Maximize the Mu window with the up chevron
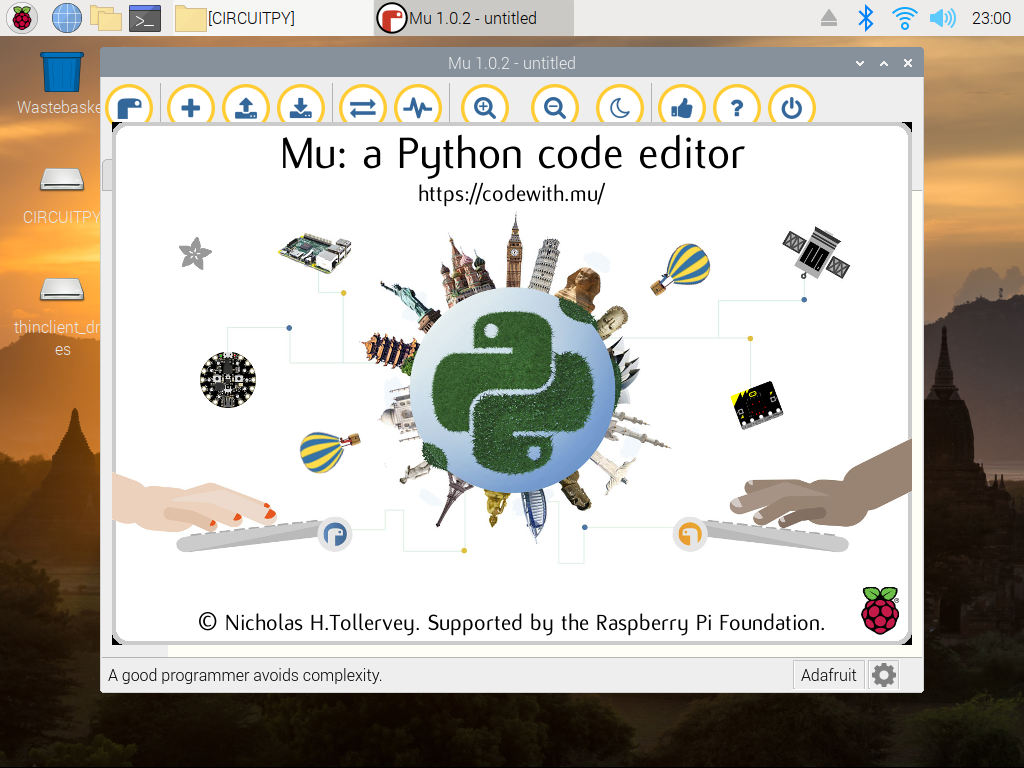 pos(884,63)
